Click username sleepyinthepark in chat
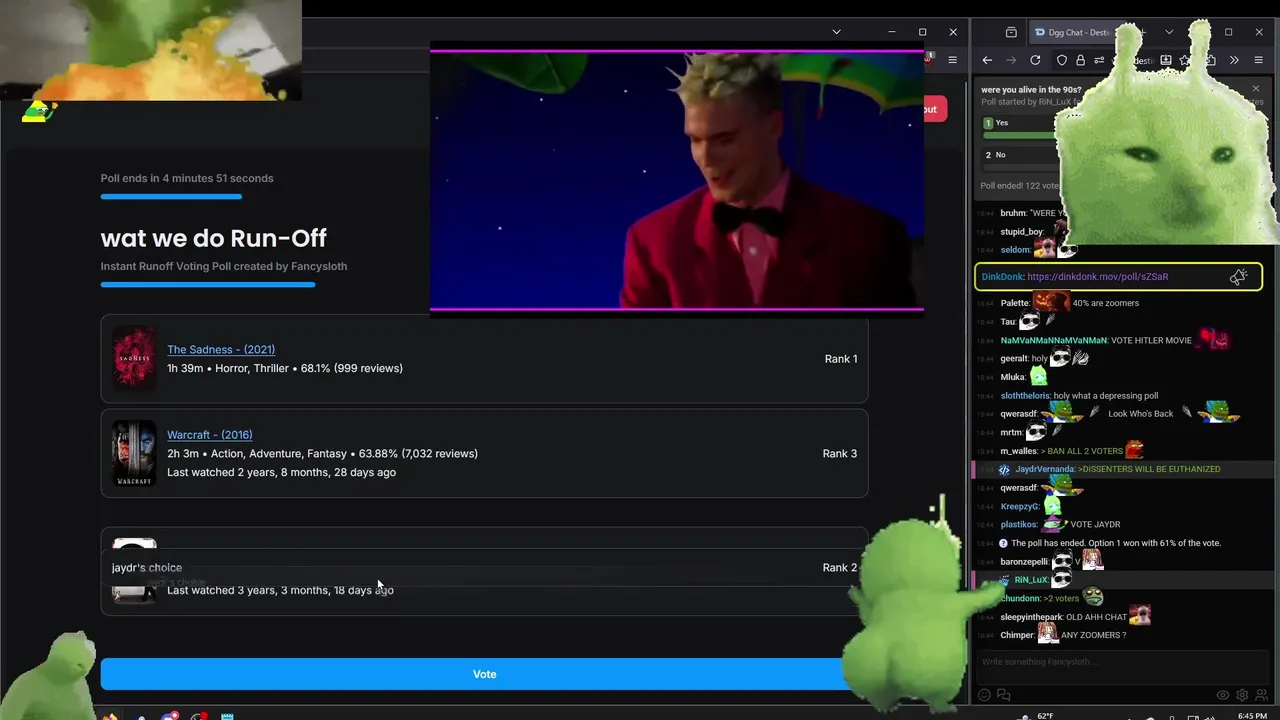1280x720 pixels. (1032, 617)
